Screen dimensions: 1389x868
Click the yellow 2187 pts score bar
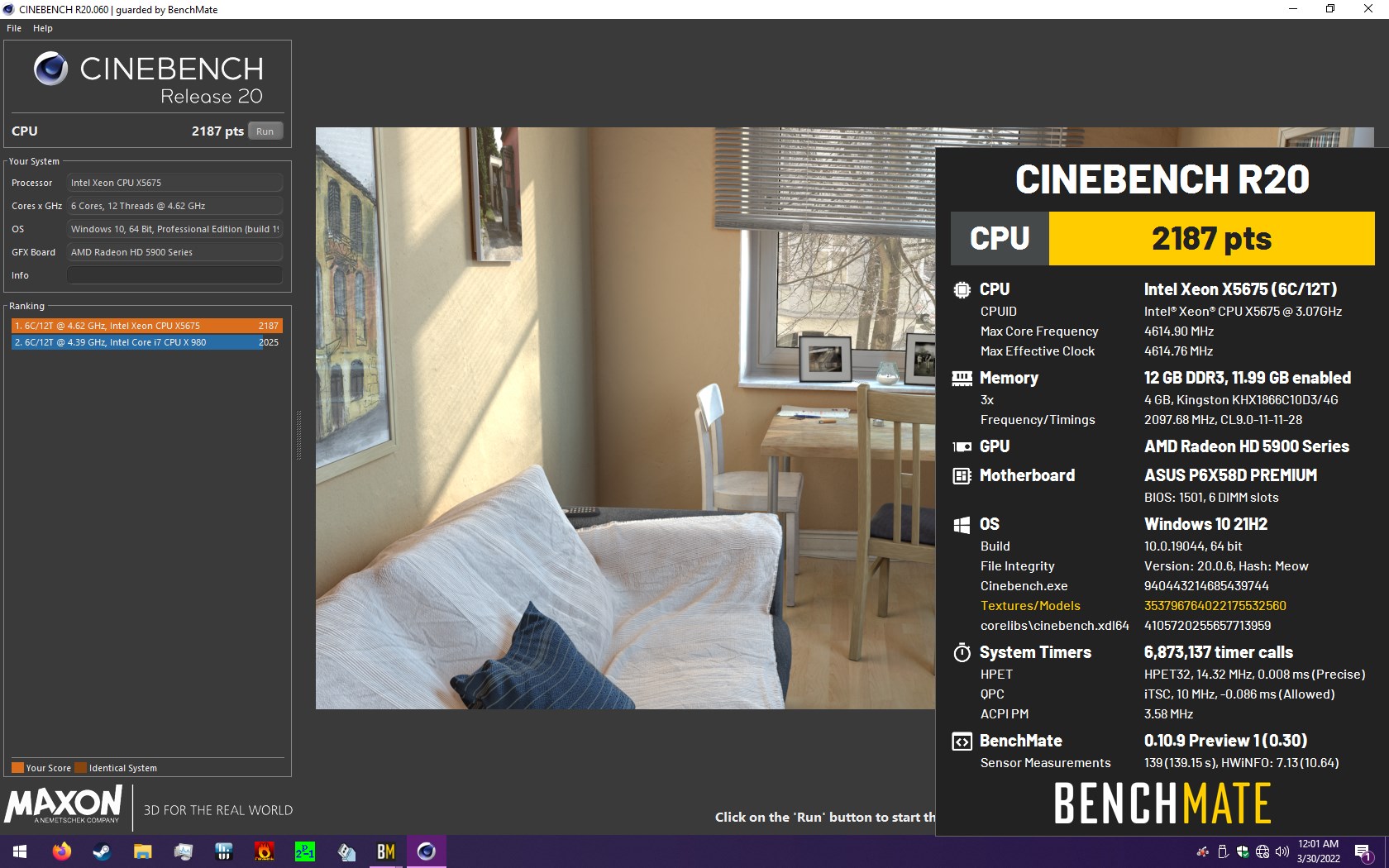(x=1211, y=239)
